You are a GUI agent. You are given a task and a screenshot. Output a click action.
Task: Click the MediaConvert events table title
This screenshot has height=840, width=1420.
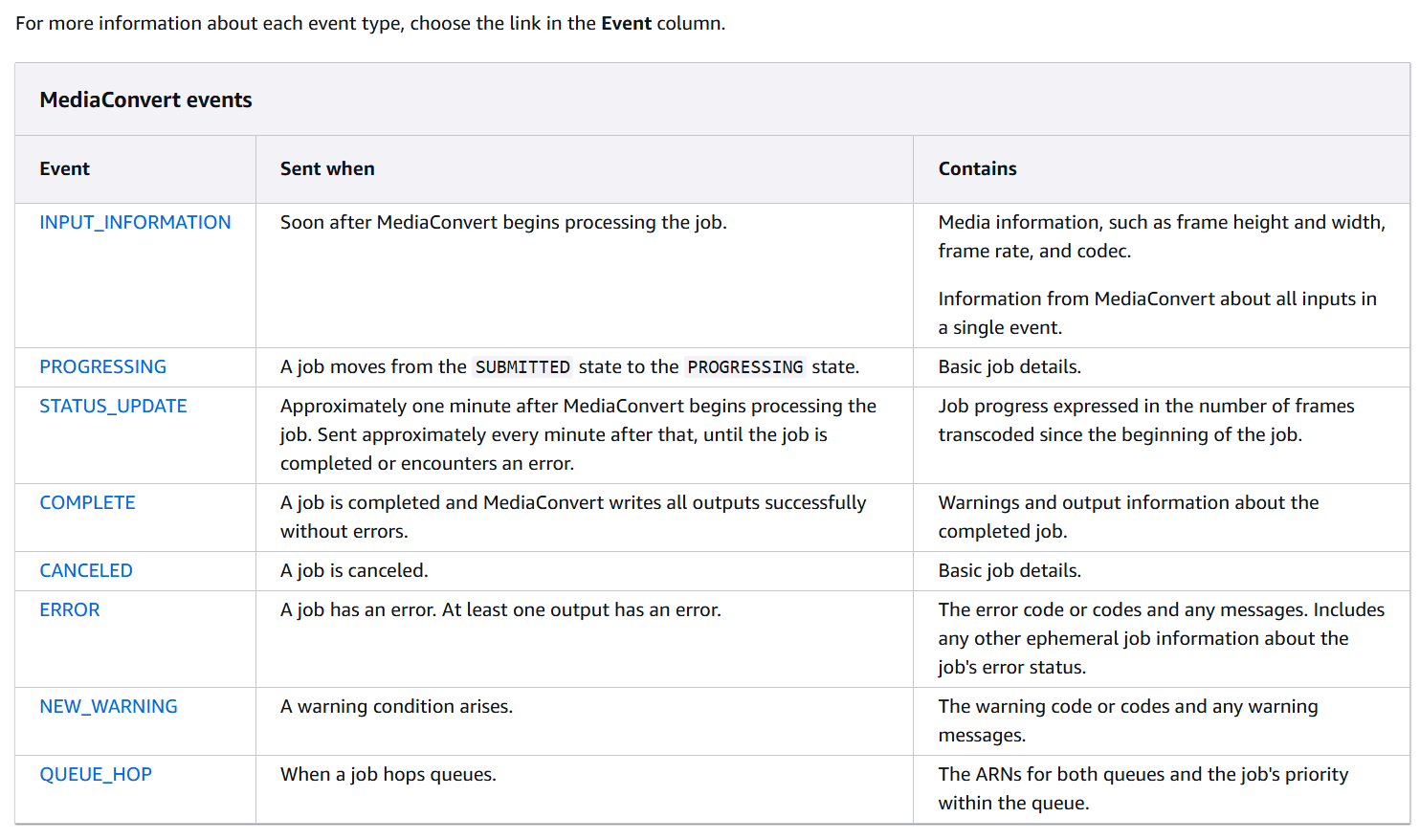click(145, 99)
